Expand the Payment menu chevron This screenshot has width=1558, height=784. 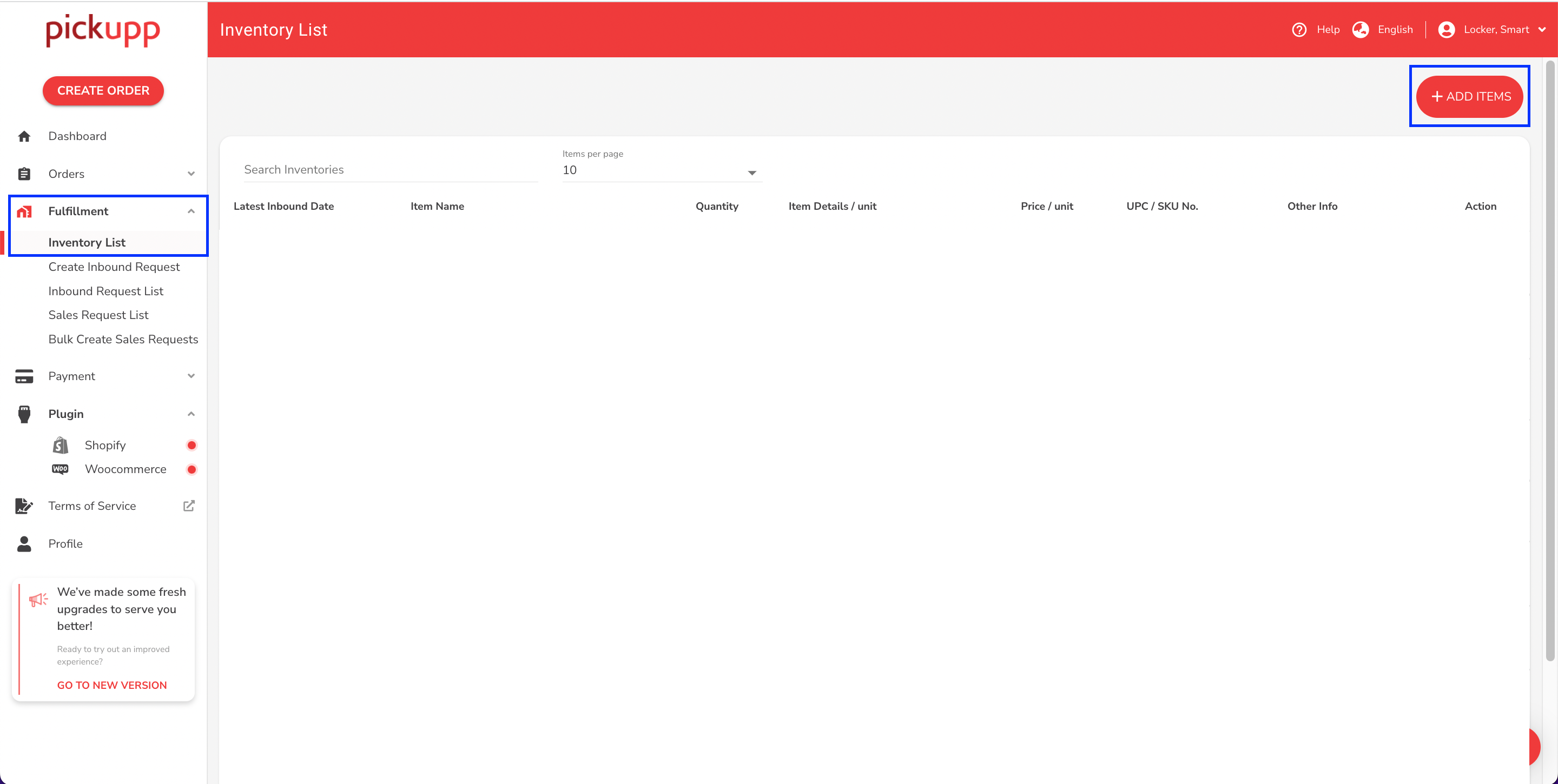(191, 376)
